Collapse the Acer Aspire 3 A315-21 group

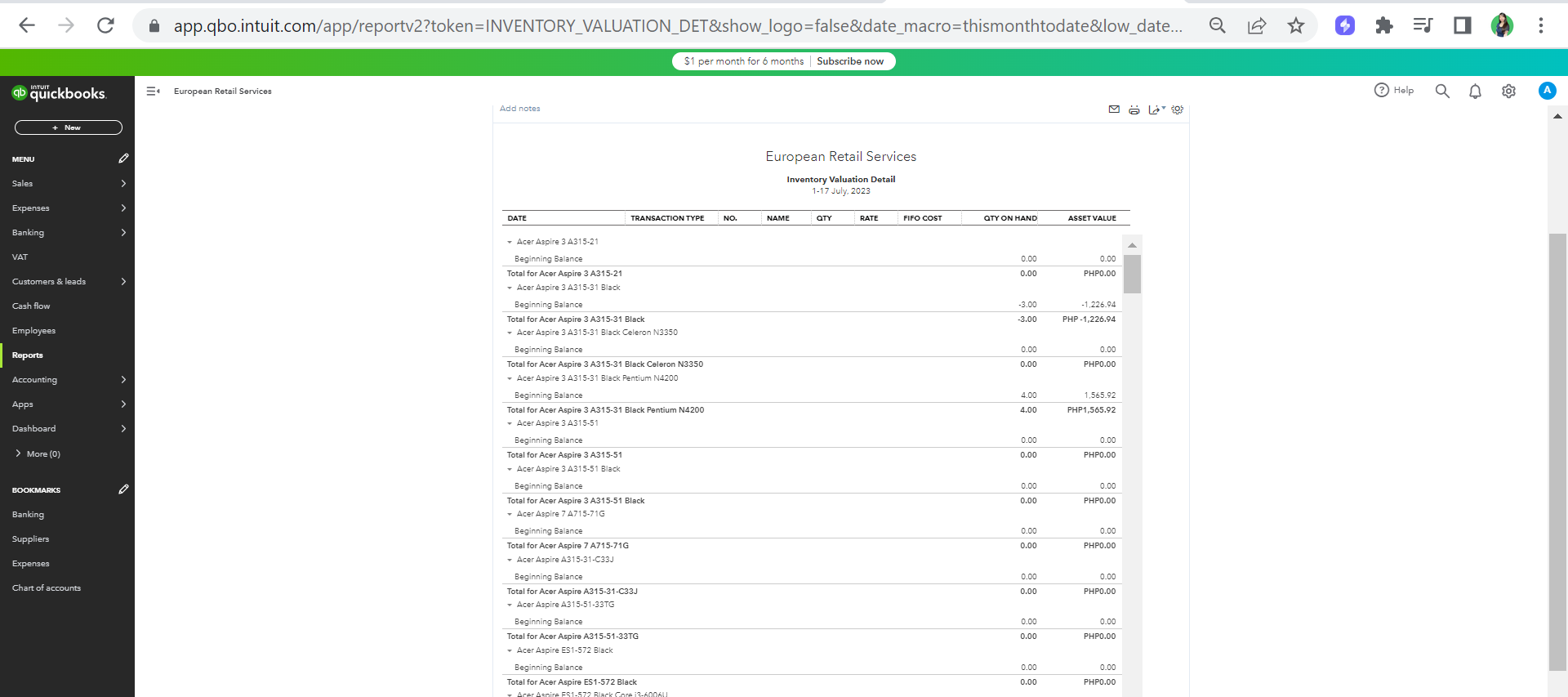(x=510, y=242)
